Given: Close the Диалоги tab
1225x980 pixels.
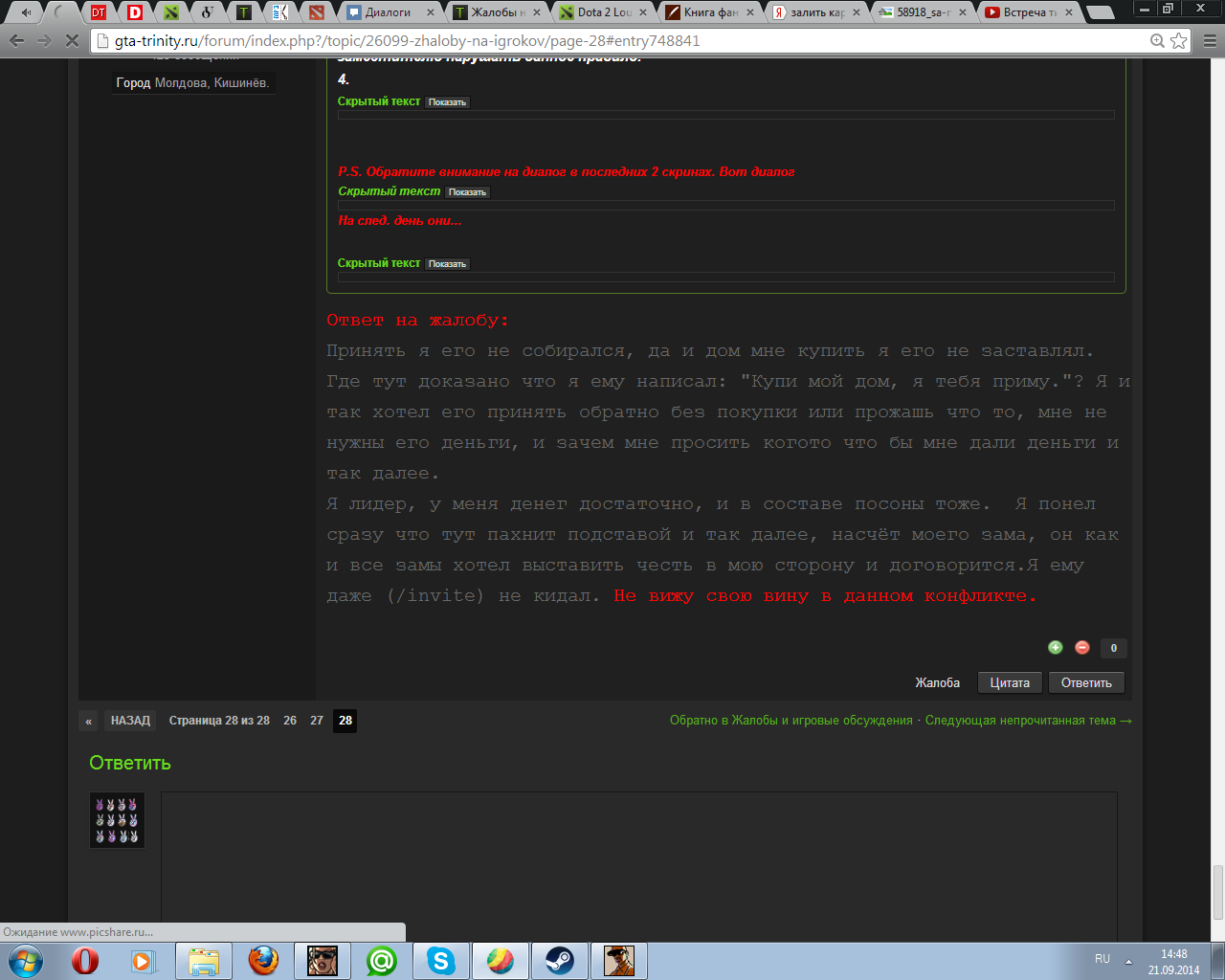Looking at the screenshot, I should (430, 12).
